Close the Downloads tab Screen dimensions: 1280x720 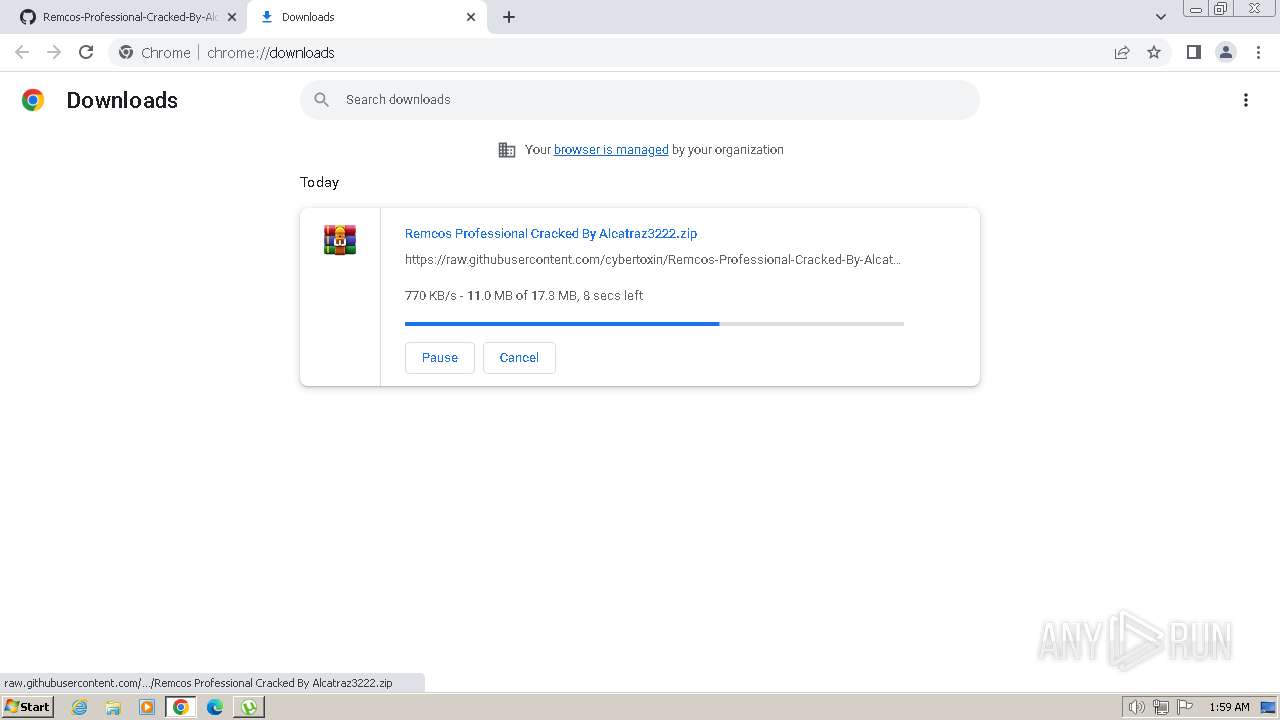point(471,17)
